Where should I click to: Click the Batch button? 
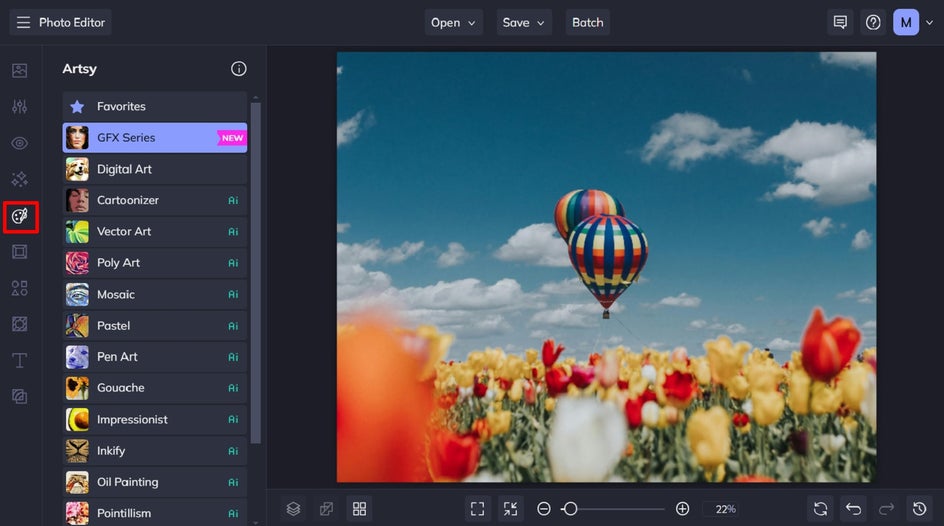(587, 22)
